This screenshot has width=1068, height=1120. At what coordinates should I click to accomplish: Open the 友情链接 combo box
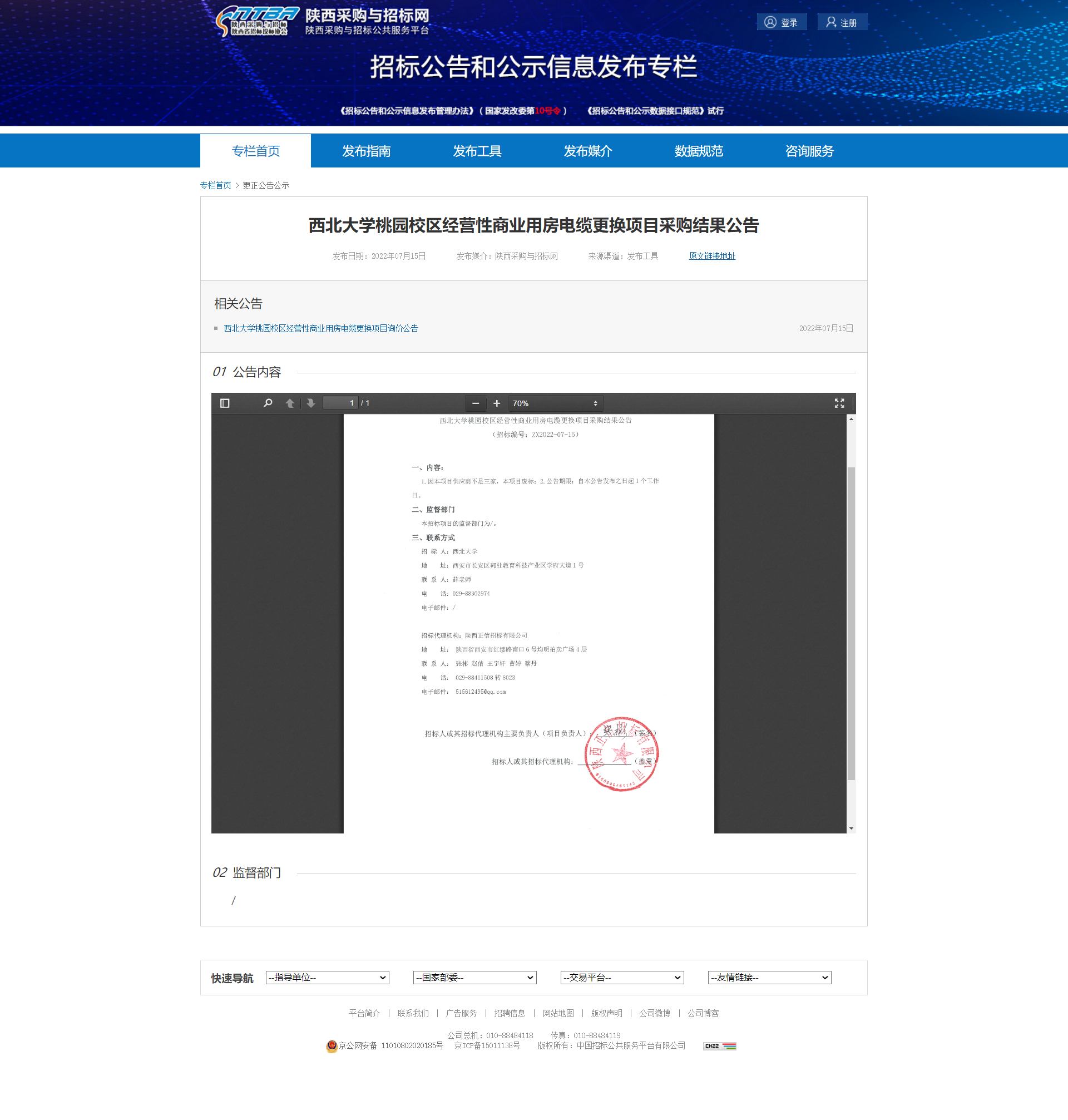[769, 977]
